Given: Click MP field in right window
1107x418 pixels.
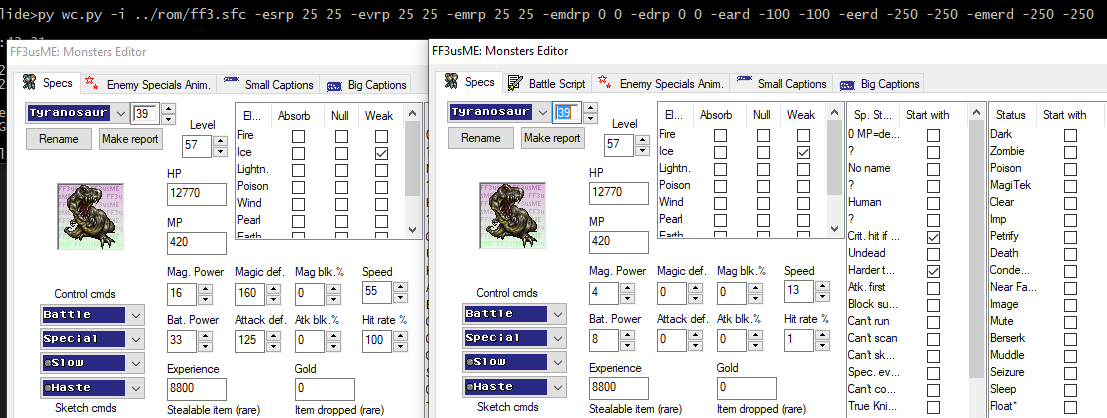Looking at the screenshot, I should [x=618, y=241].
